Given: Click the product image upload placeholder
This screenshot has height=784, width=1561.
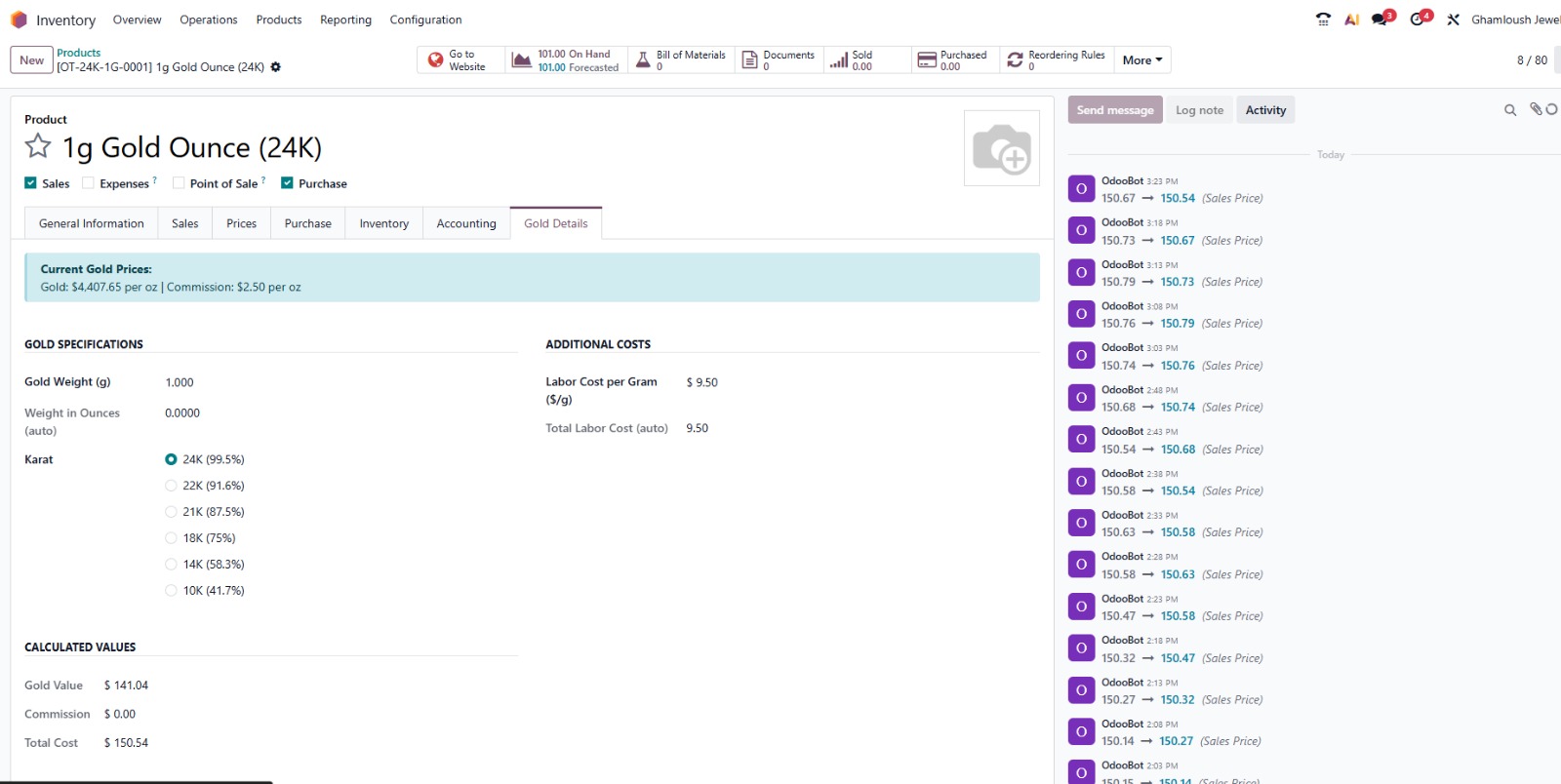Looking at the screenshot, I should pos(1001,148).
